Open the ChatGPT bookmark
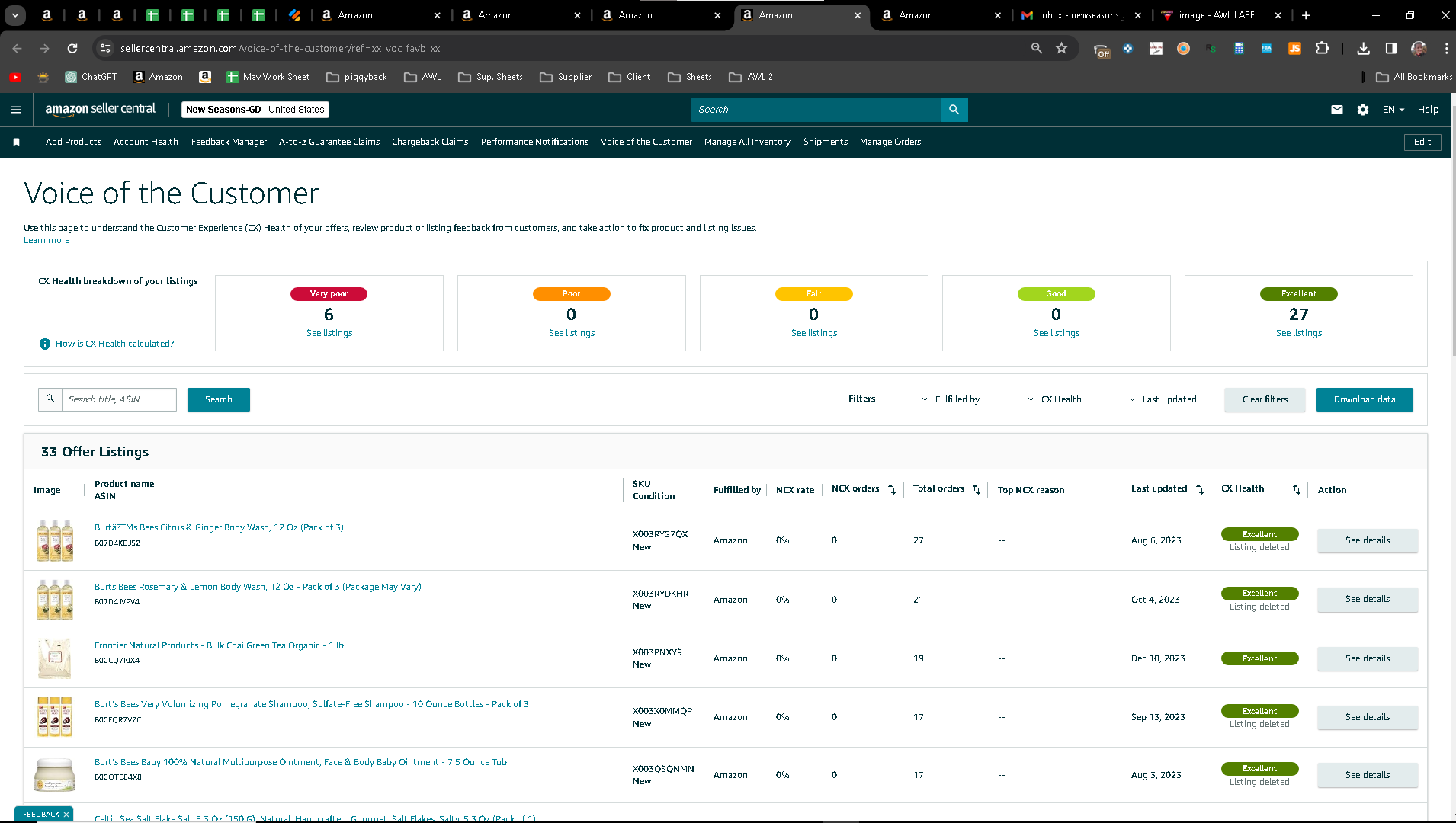1456x823 pixels. tap(91, 77)
